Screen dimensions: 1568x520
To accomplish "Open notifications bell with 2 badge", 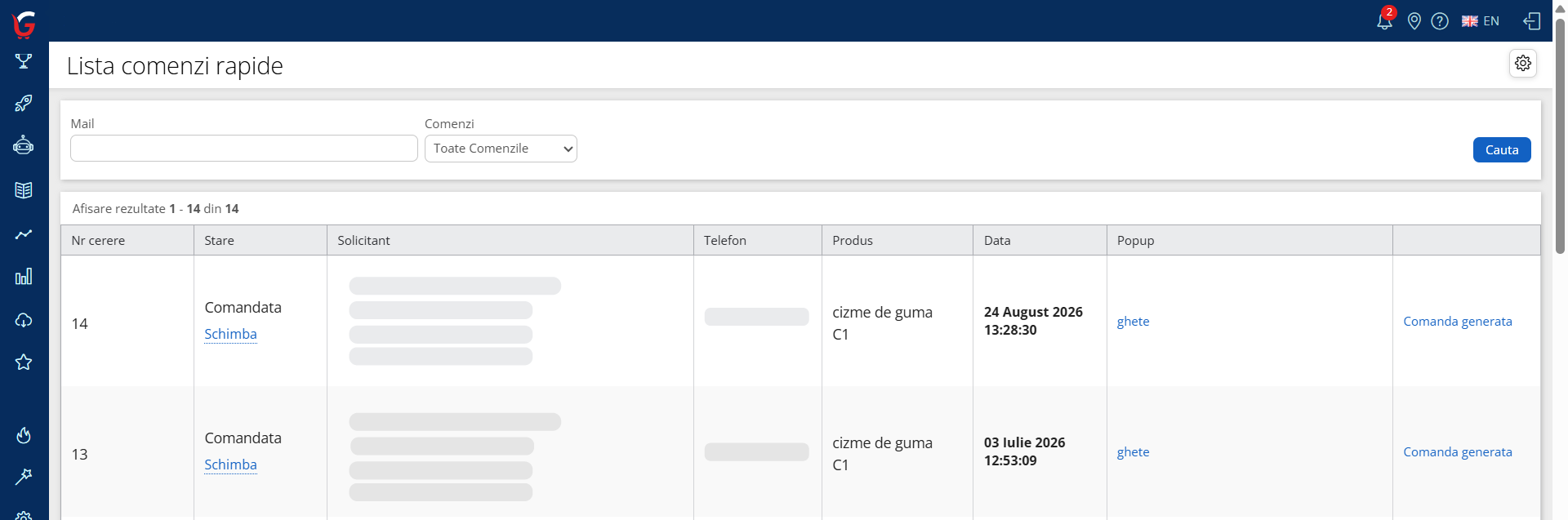I will (x=1385, y=20).
